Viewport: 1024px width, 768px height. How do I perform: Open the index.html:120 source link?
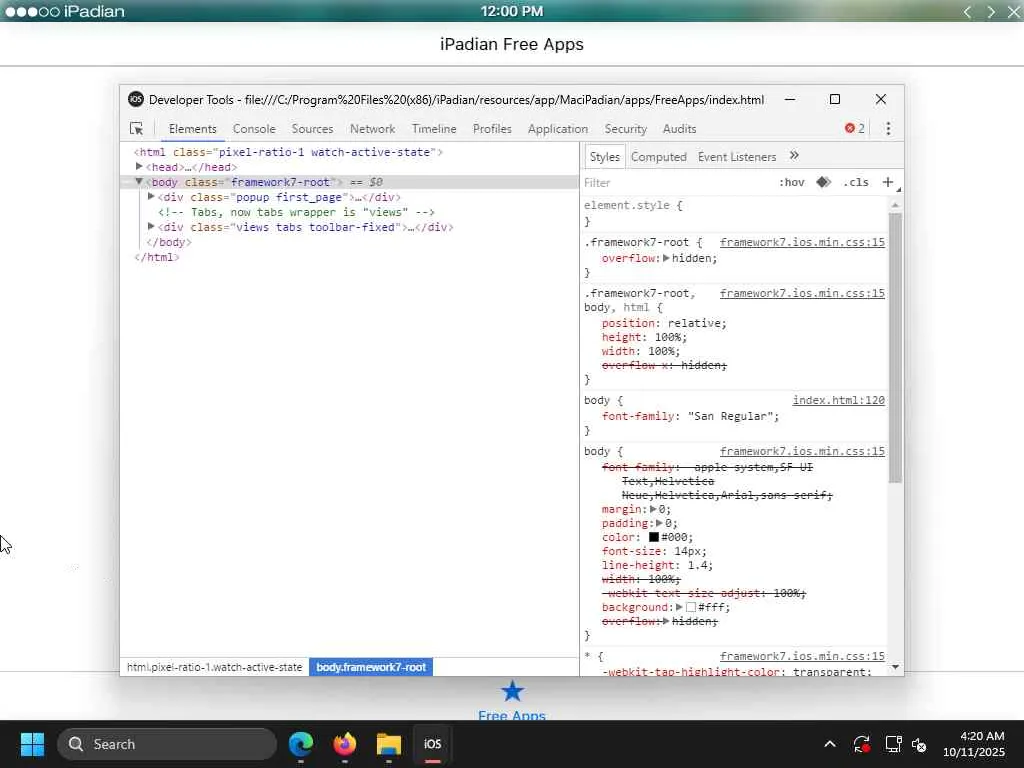point(839,400)
